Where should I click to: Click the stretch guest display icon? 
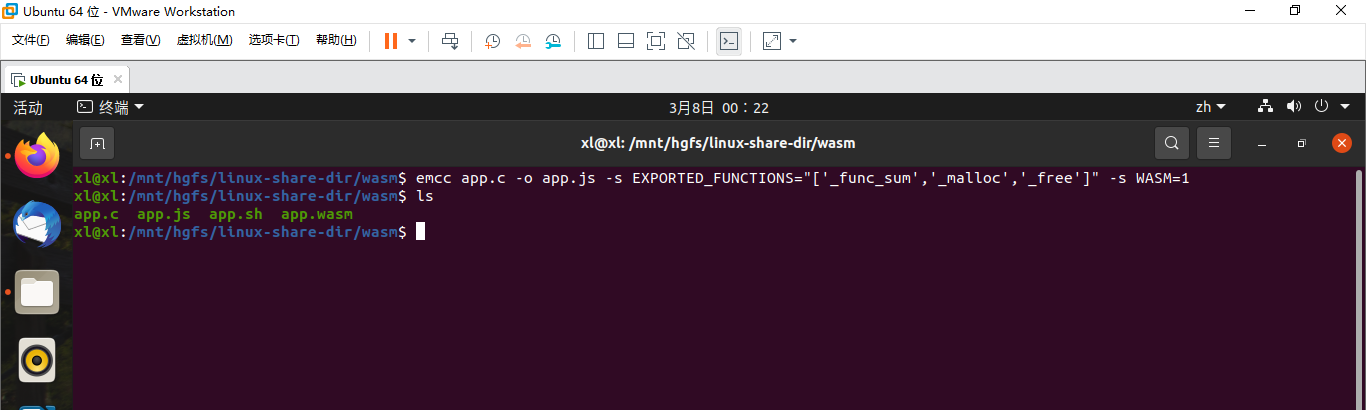pyautogui.click(x=771, y=41)
